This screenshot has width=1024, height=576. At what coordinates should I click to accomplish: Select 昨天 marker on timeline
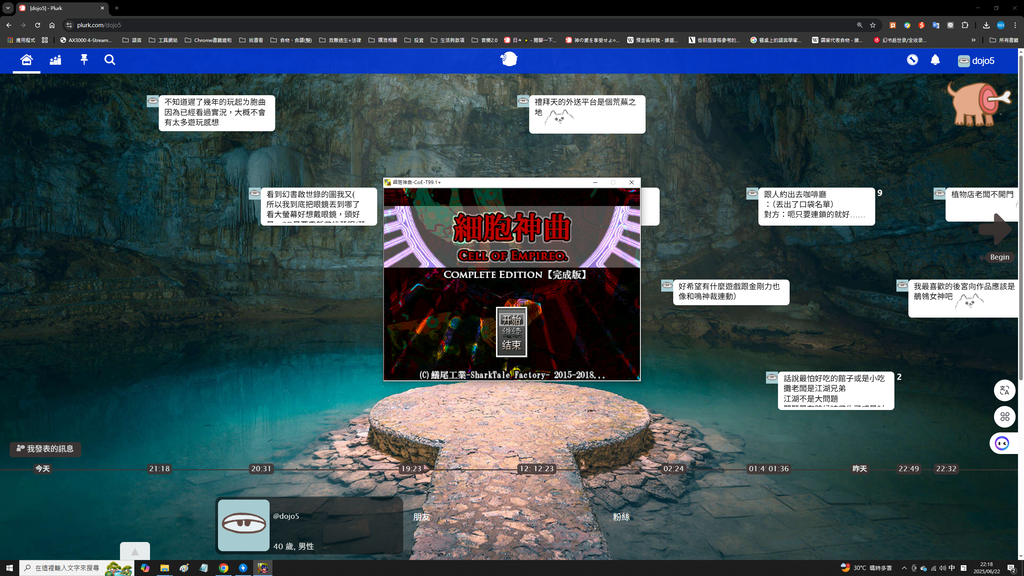coord(859,469)
